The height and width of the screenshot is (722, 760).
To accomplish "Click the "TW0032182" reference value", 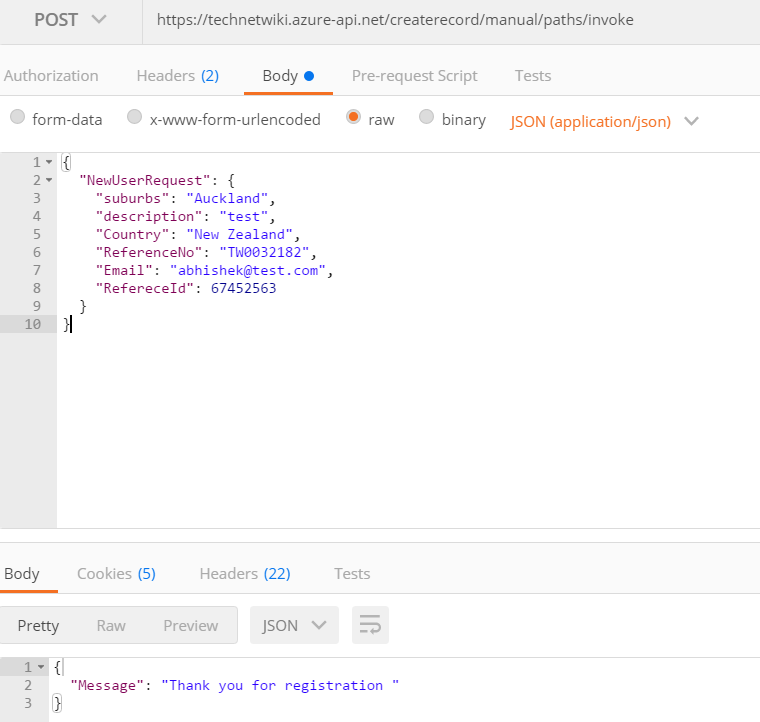I will point(264,252).
